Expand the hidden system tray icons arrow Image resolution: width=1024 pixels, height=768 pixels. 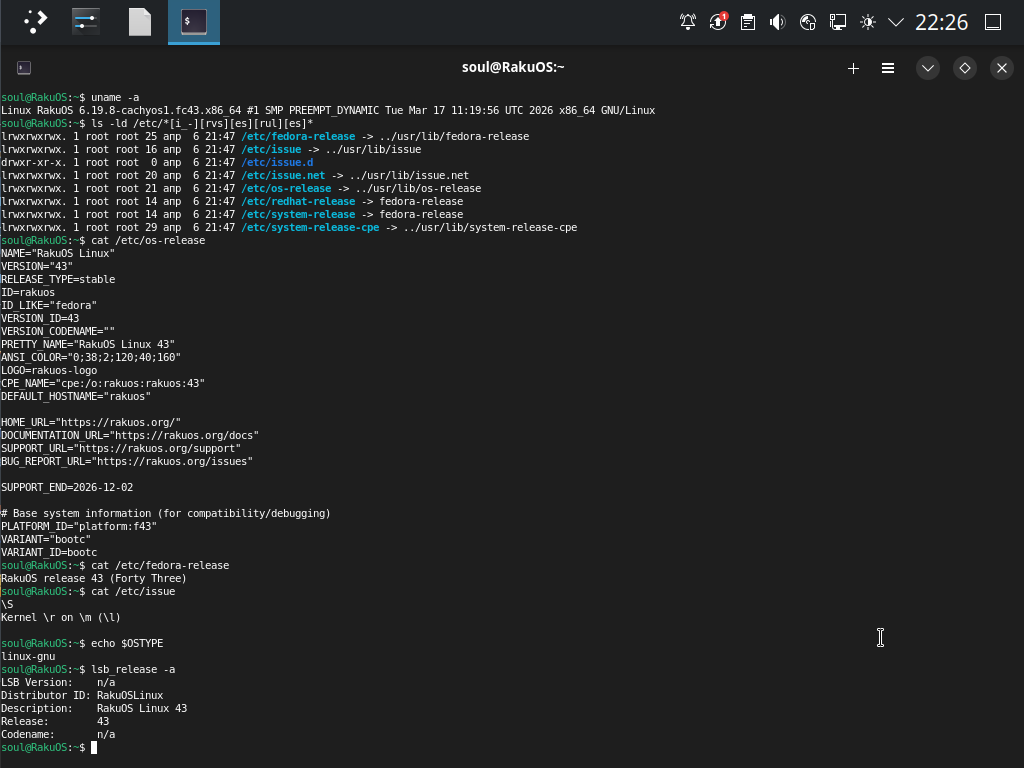(x=896, y=22)
